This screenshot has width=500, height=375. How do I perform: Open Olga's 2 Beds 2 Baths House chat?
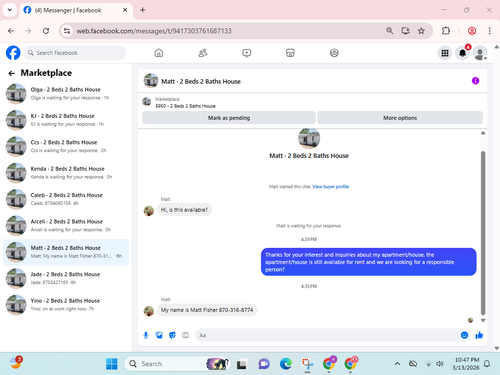click(x=66, y=94)
